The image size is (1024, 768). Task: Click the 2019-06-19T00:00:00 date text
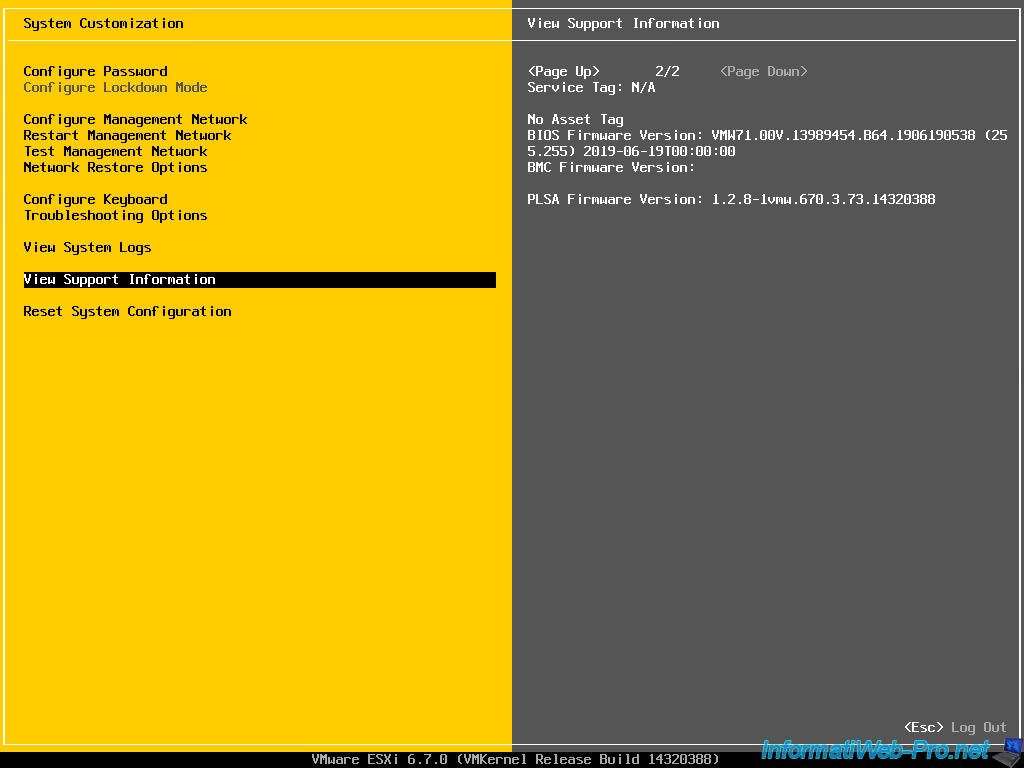click(659, 152)
